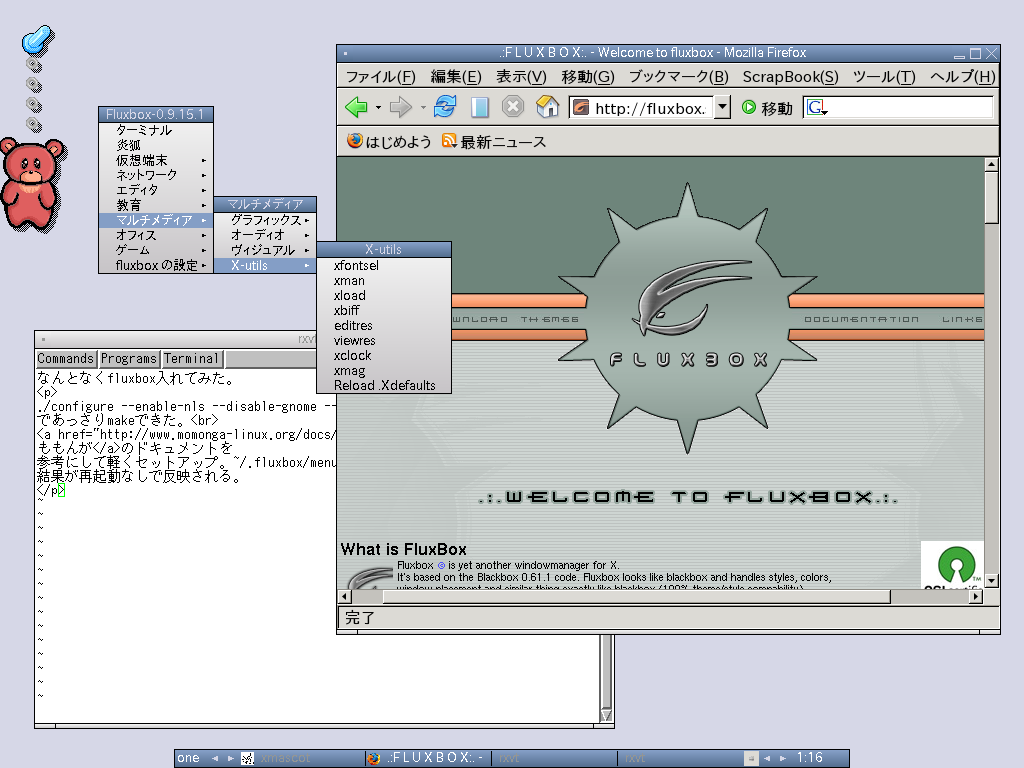Select 炎狐 in the Fluxbox menu
1024x768 pixels.
click(156, 146)
